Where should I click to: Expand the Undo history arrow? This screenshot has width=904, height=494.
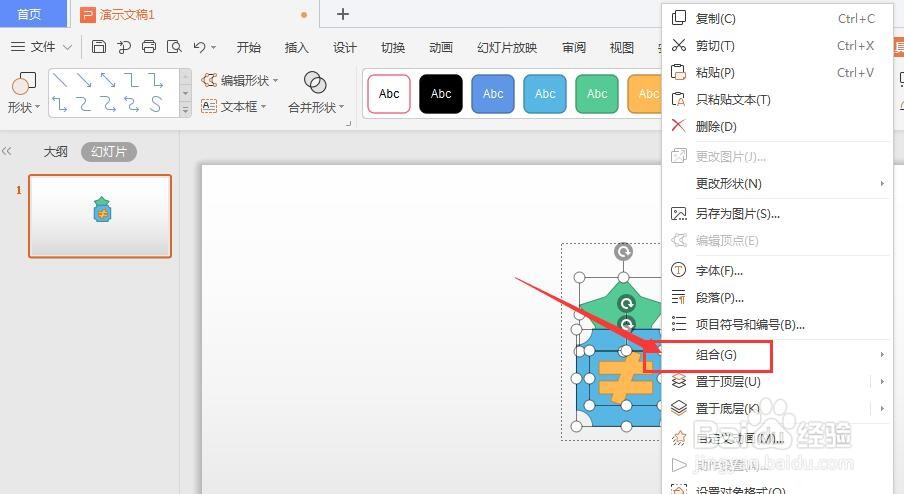tap(214, 47)
